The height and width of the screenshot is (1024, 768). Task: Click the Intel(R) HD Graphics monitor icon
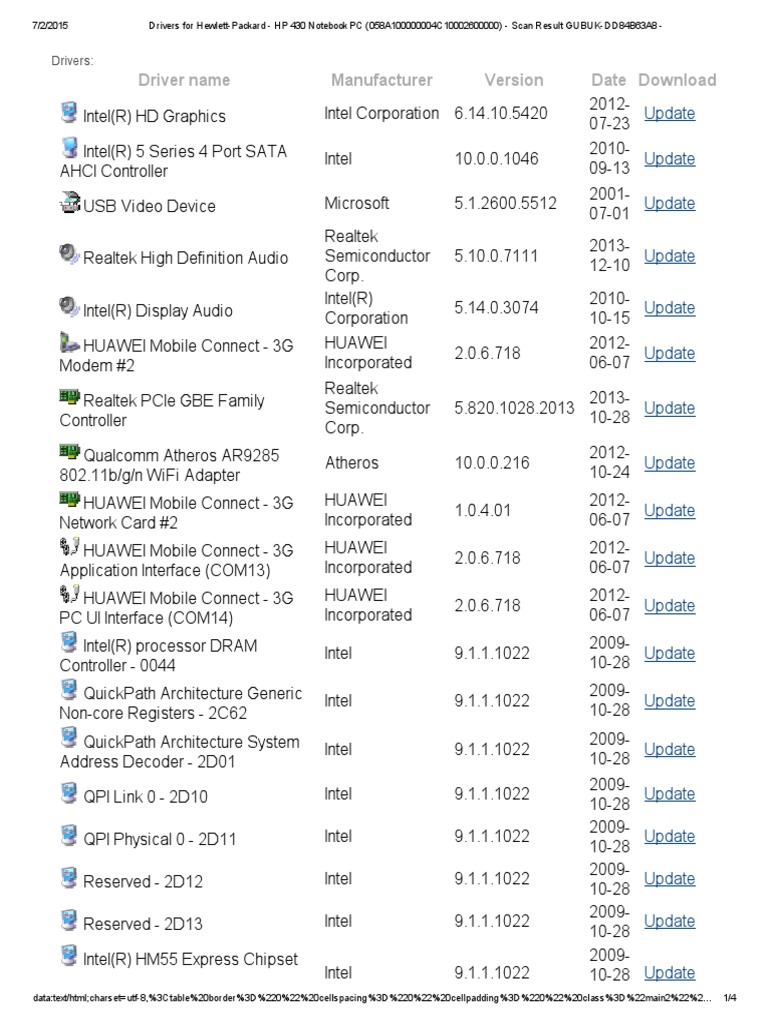[69, 112]
